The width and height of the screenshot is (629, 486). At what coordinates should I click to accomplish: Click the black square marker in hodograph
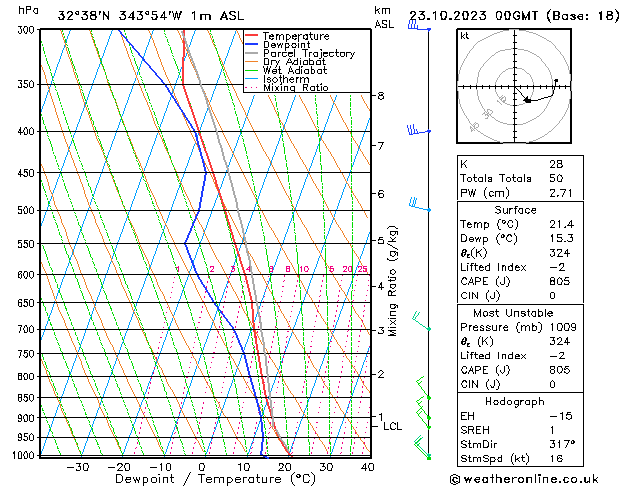pyautogui.click(x=528, y=101)
